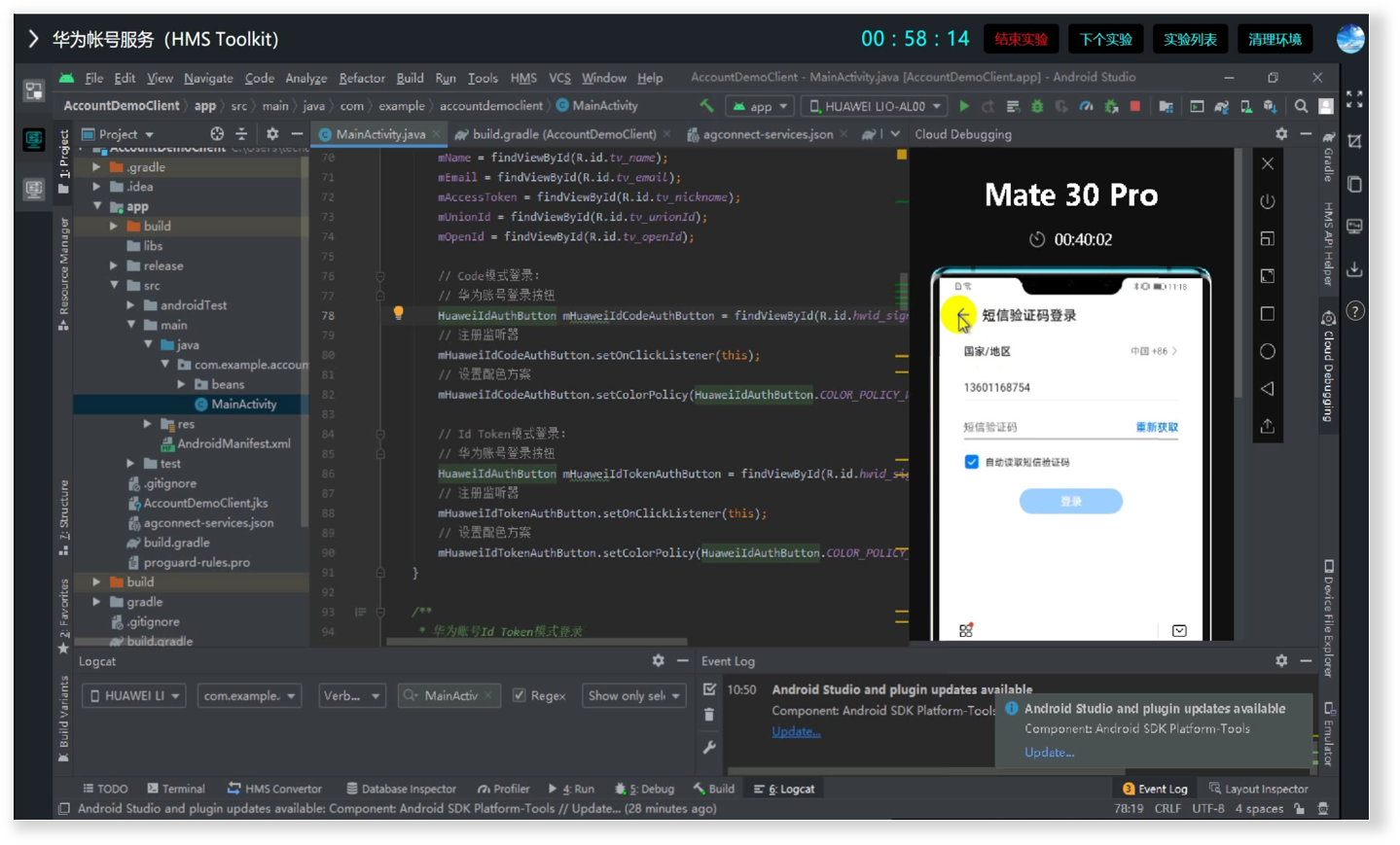Open the HMS menu
Screen dimensions: 1400x845
523,78
